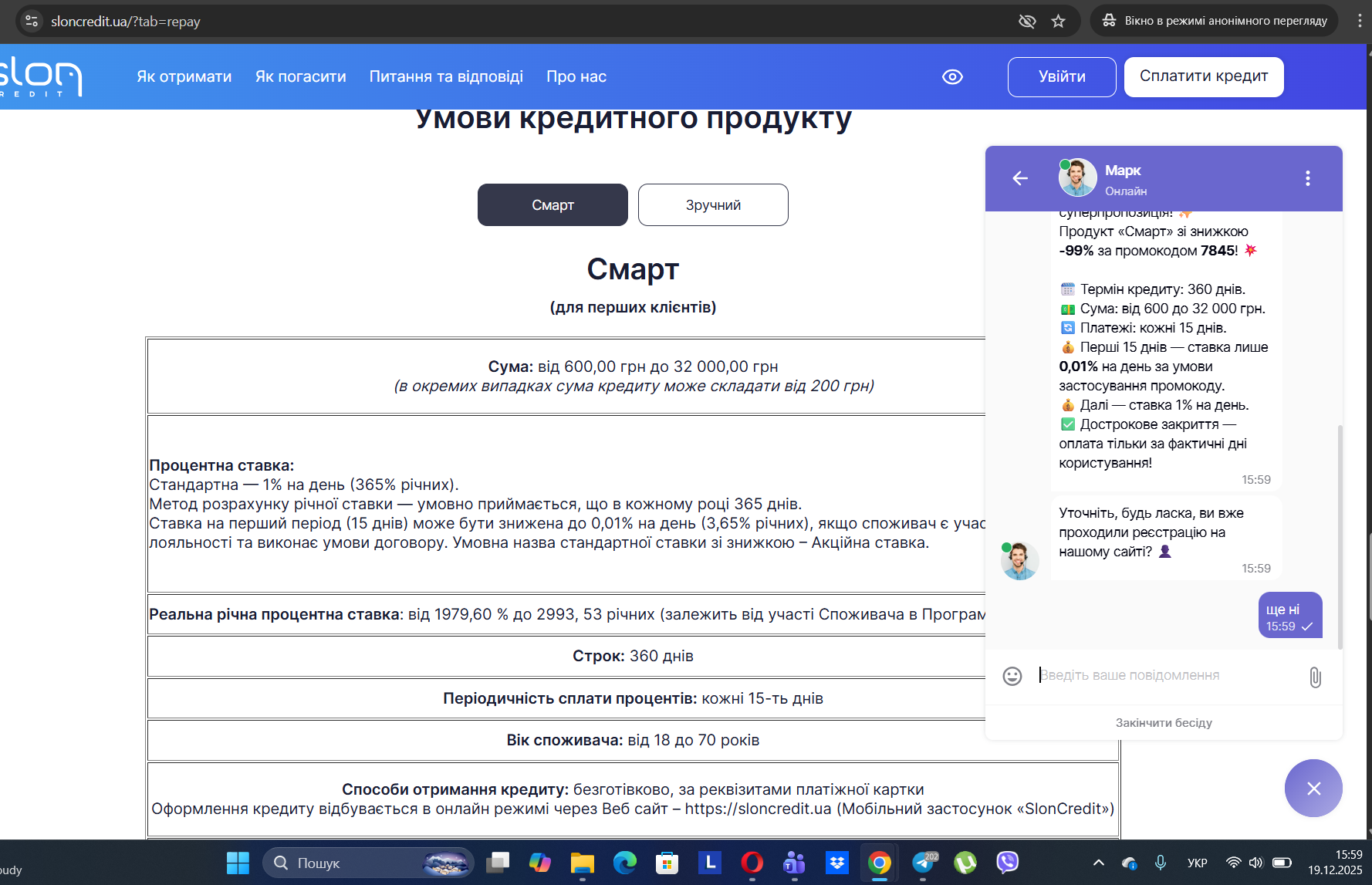The width and height of the screenshot is (1372, 885).
Task: Click the Slon Credit logo
Action: point(41,77)
